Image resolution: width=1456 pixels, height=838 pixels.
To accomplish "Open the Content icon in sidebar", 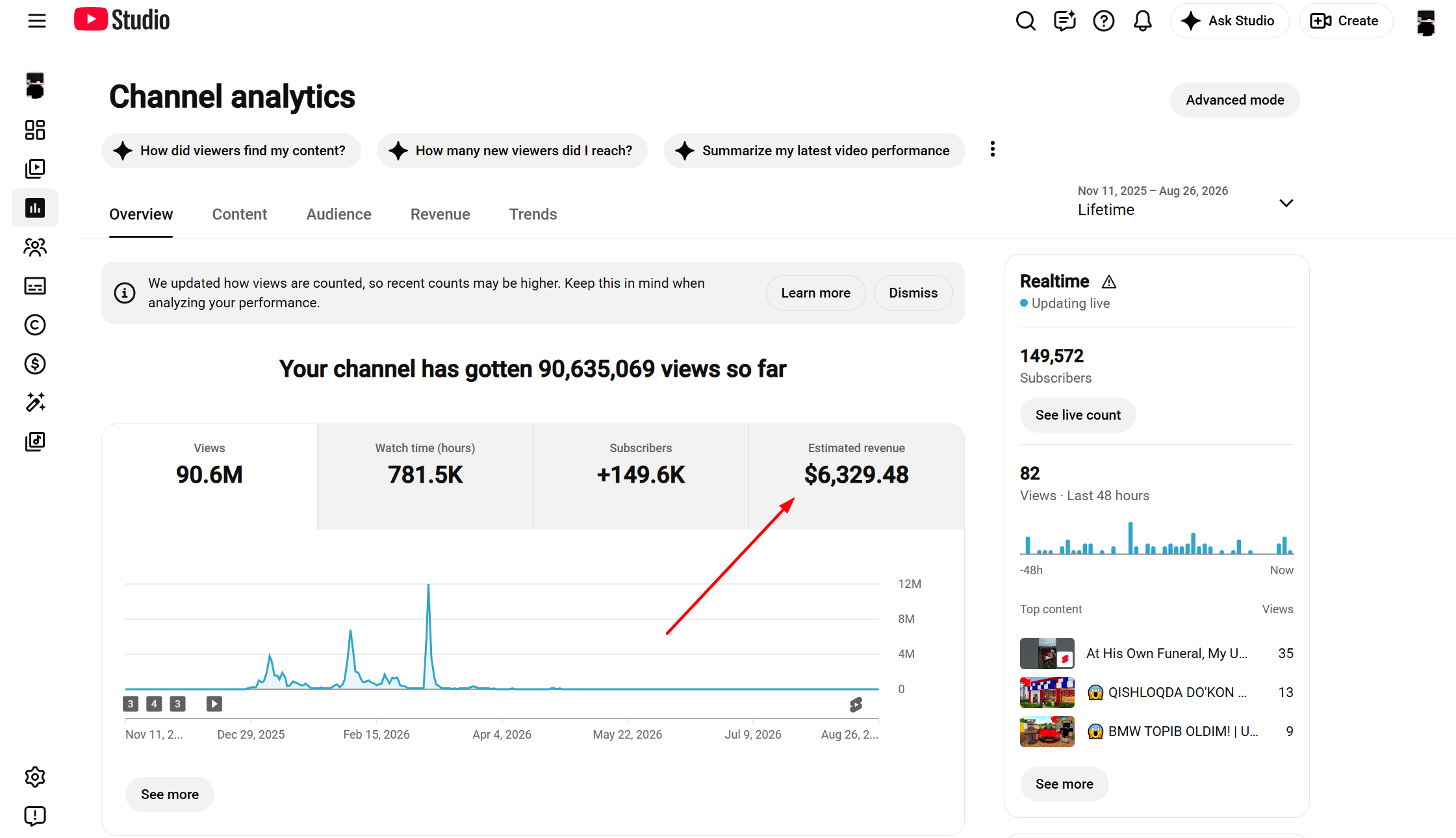I will pos(35,169).
